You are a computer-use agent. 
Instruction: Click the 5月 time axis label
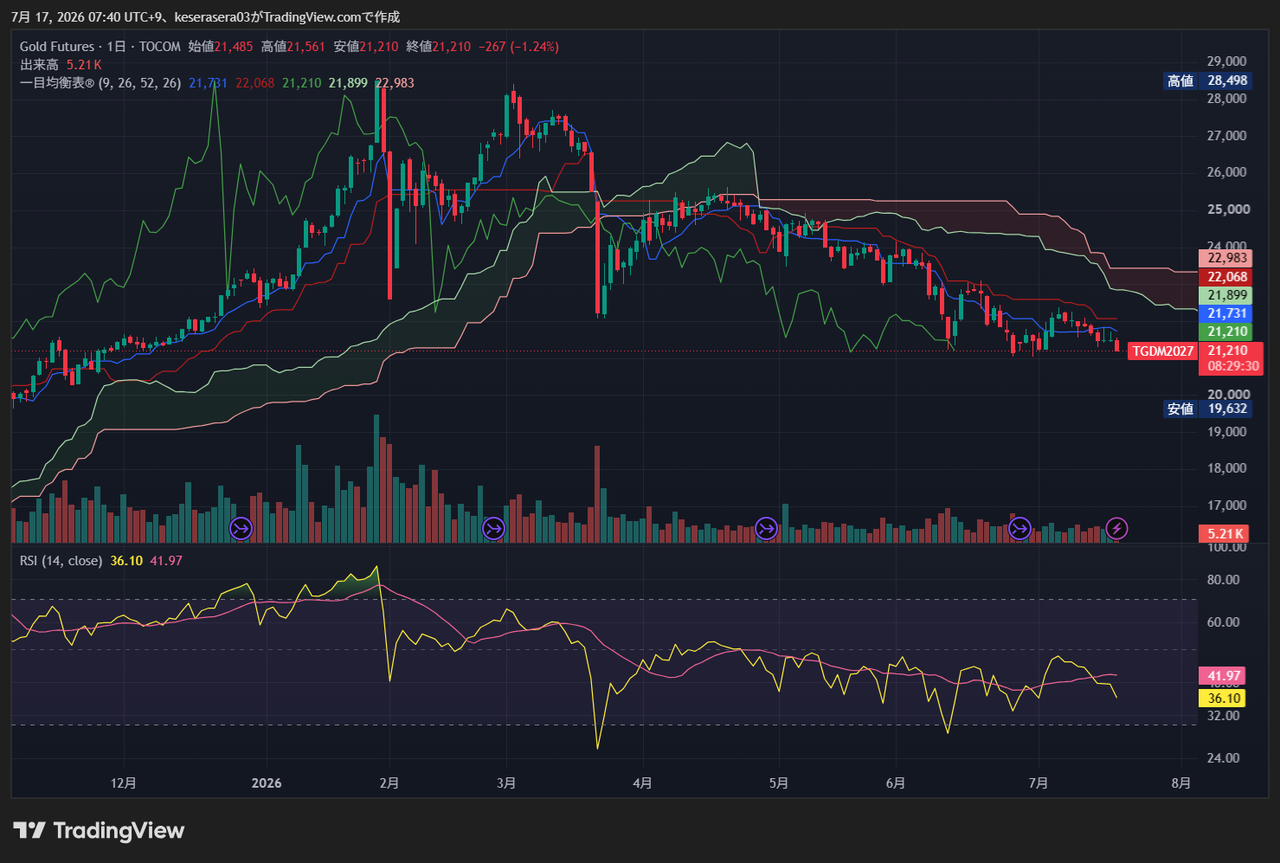(x=779, y=783)
